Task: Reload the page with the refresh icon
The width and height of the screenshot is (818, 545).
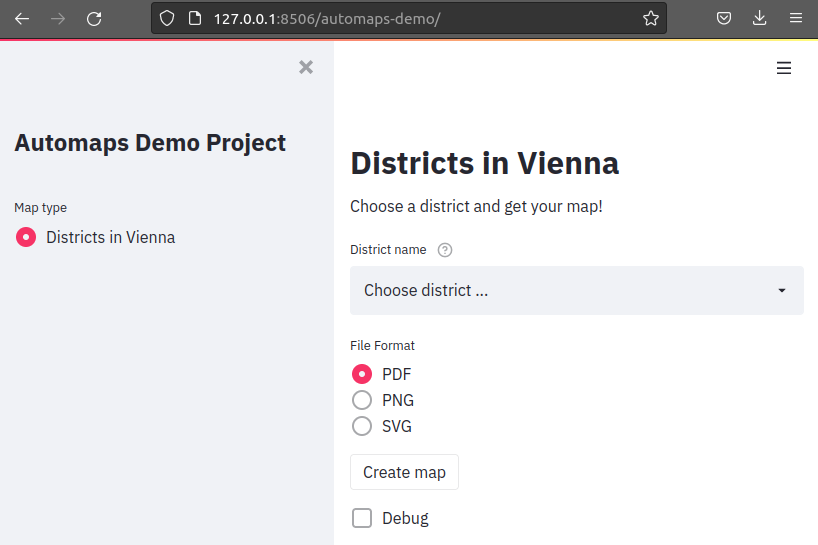Action: pos(94,19)
